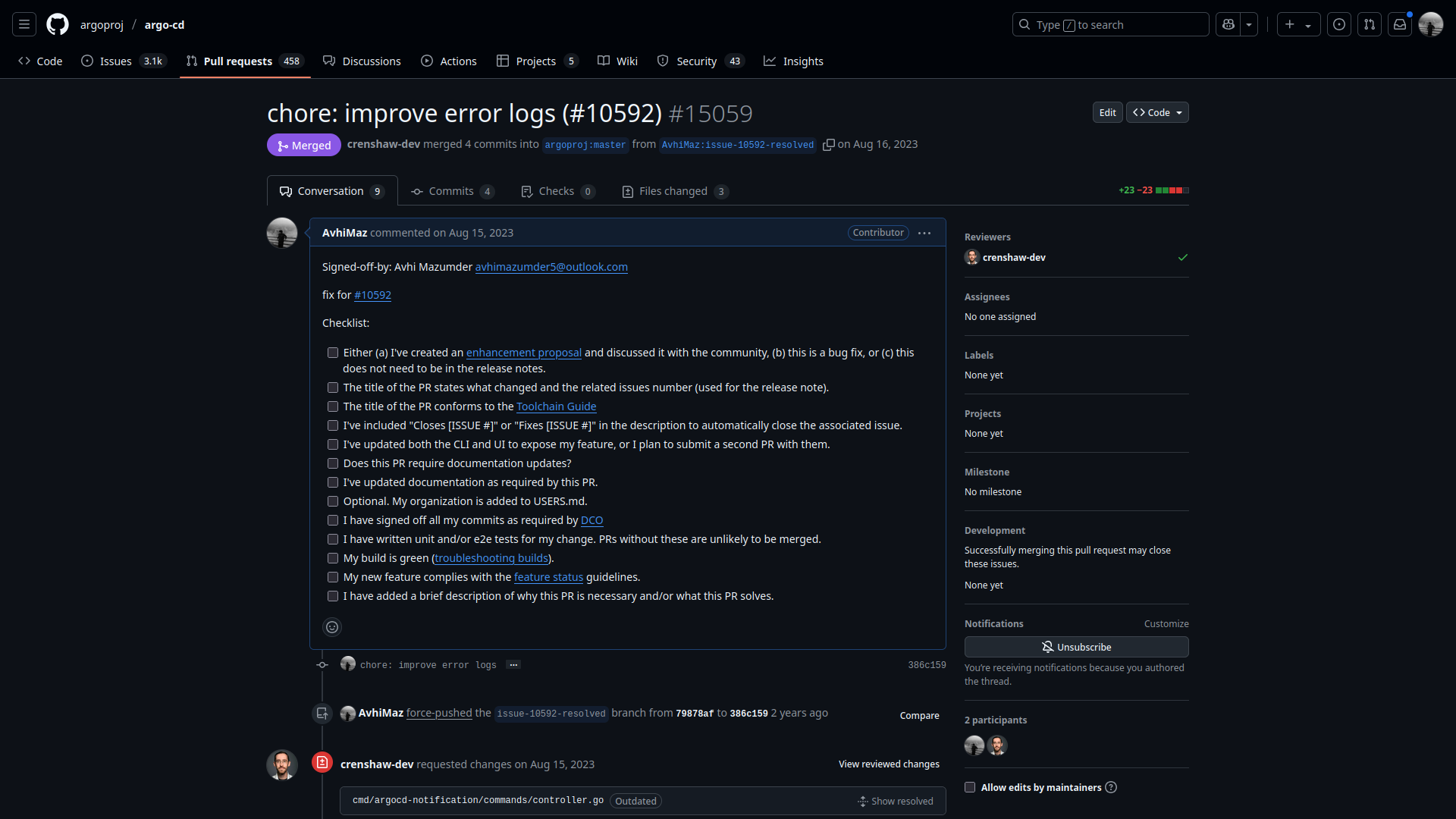Image resolution: width=1456 pixels, height=819 pixels.
Task: Click the Edit title button
Action: pyautogui.click(x=1107, y=112)
